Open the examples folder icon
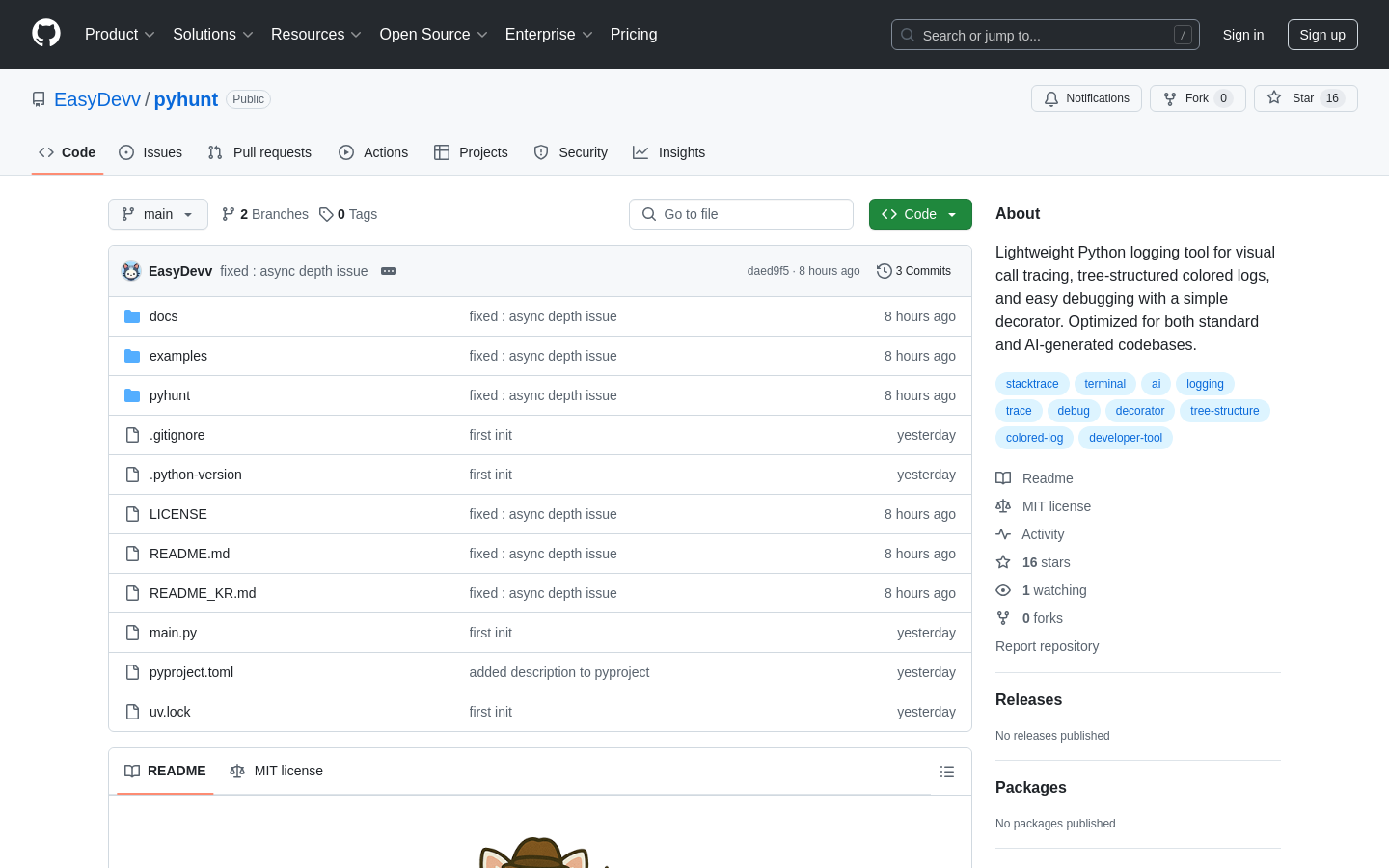Screen dimensions: 1389x868 (x=132, y=356)
